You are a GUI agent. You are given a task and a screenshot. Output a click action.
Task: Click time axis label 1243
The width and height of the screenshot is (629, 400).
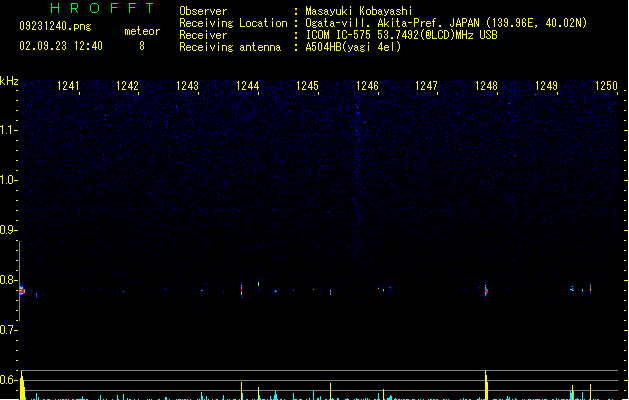pyautogui.click(x=187, y=86)
